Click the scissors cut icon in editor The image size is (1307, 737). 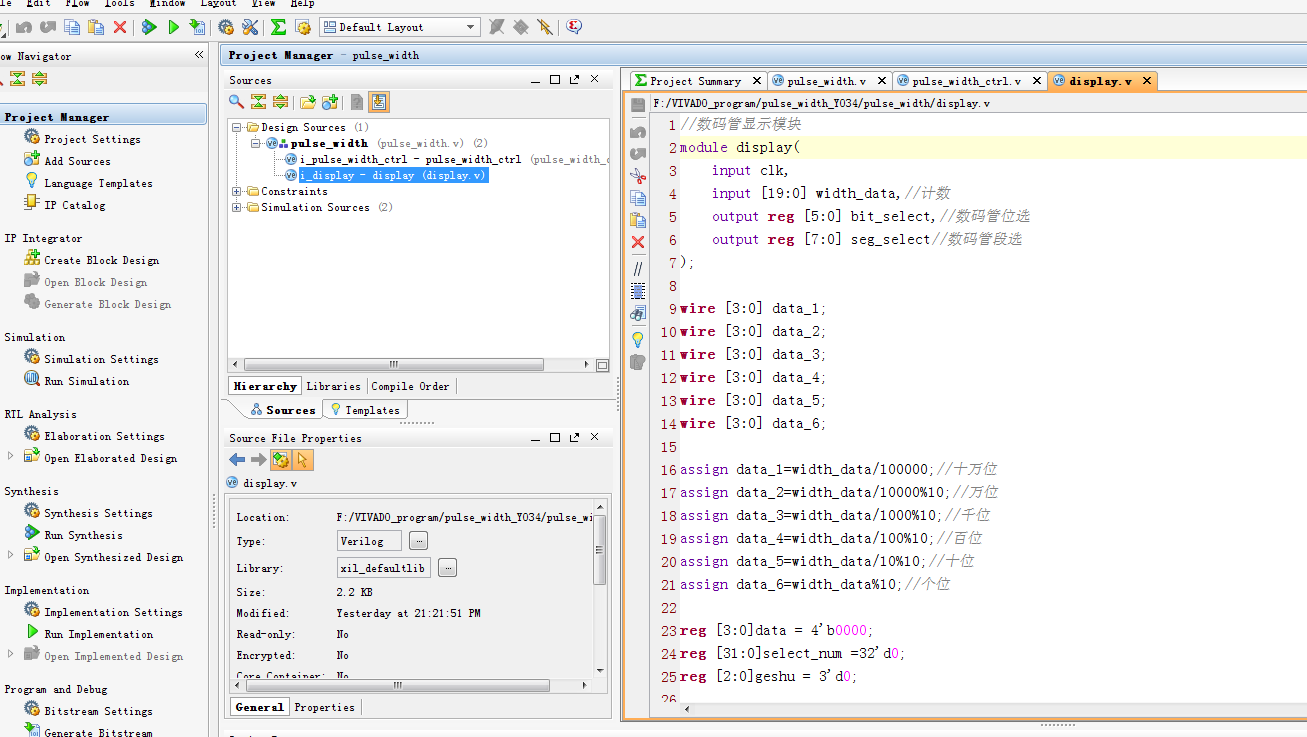coord(638,176)
